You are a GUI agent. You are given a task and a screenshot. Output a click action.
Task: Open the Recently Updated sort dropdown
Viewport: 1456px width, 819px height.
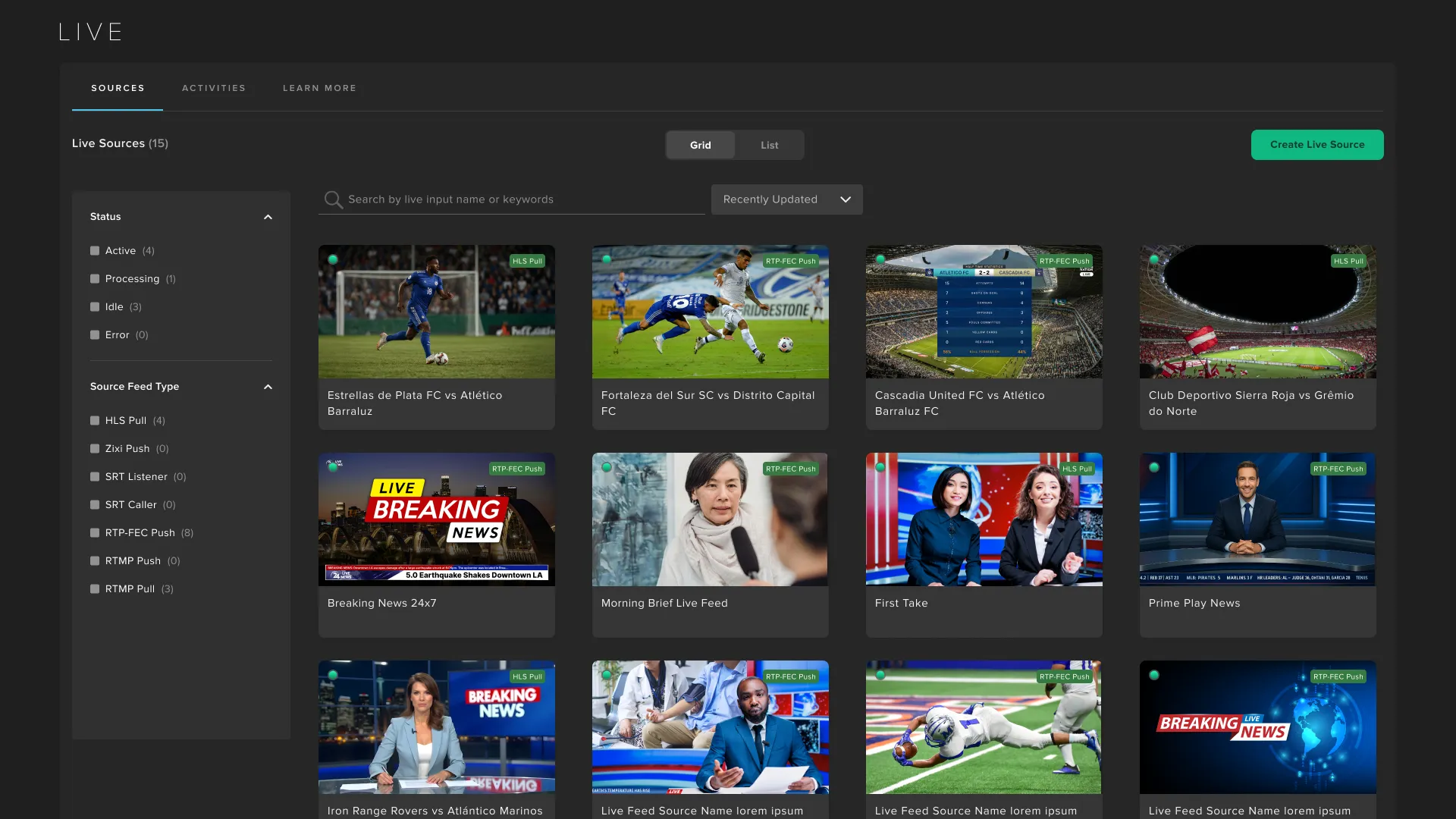coord(786,199)
